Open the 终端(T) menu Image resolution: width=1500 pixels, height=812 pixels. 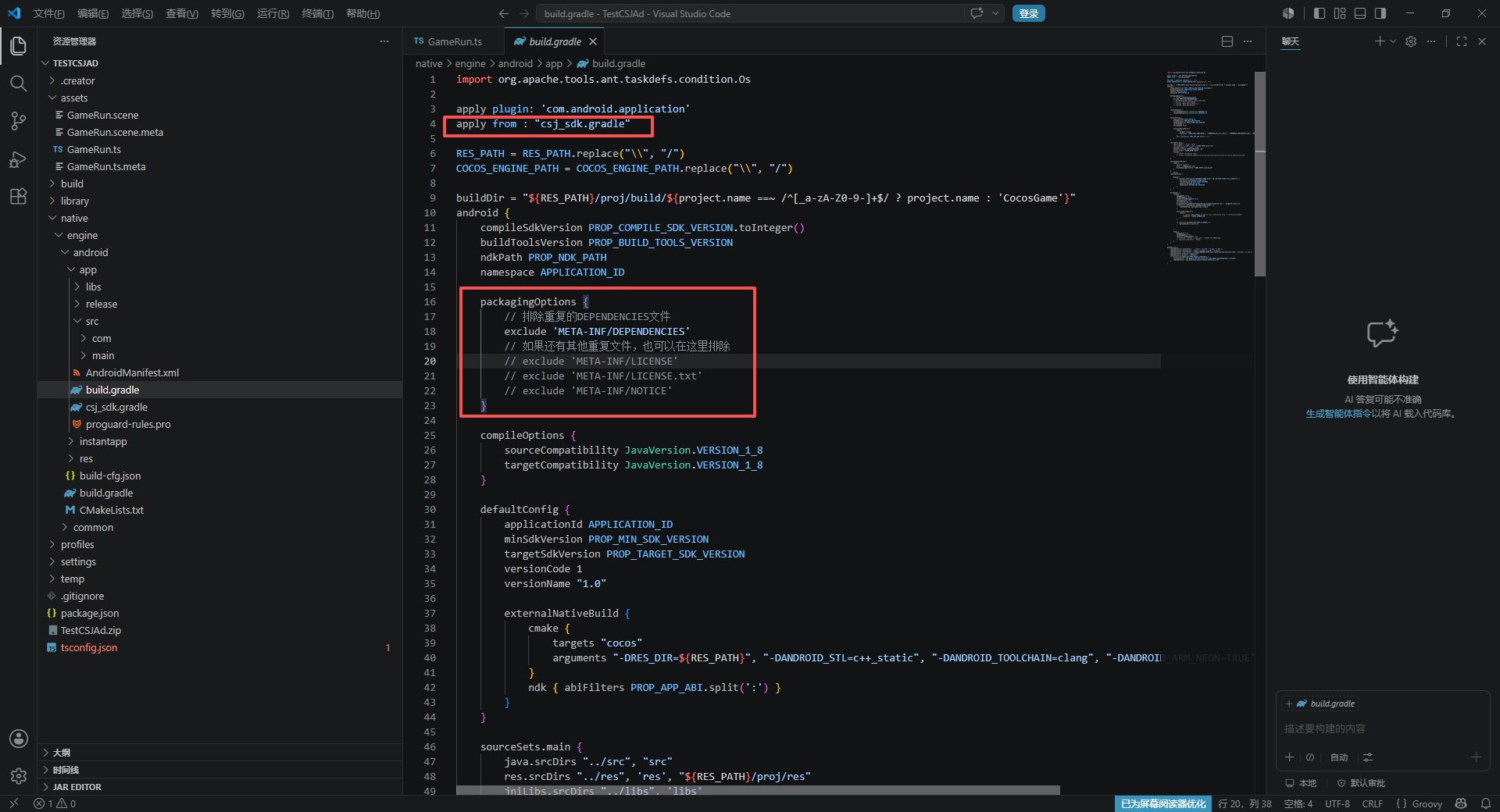coord(317,13)
